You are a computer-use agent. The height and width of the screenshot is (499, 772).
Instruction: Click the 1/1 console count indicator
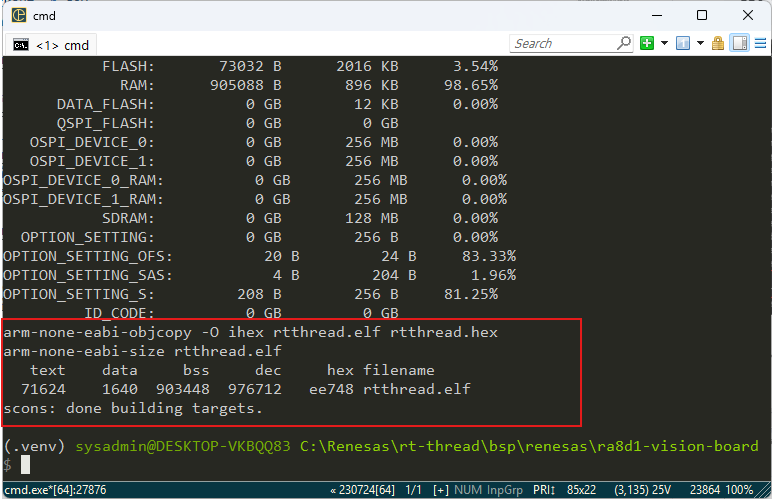[x=415, y=490]
